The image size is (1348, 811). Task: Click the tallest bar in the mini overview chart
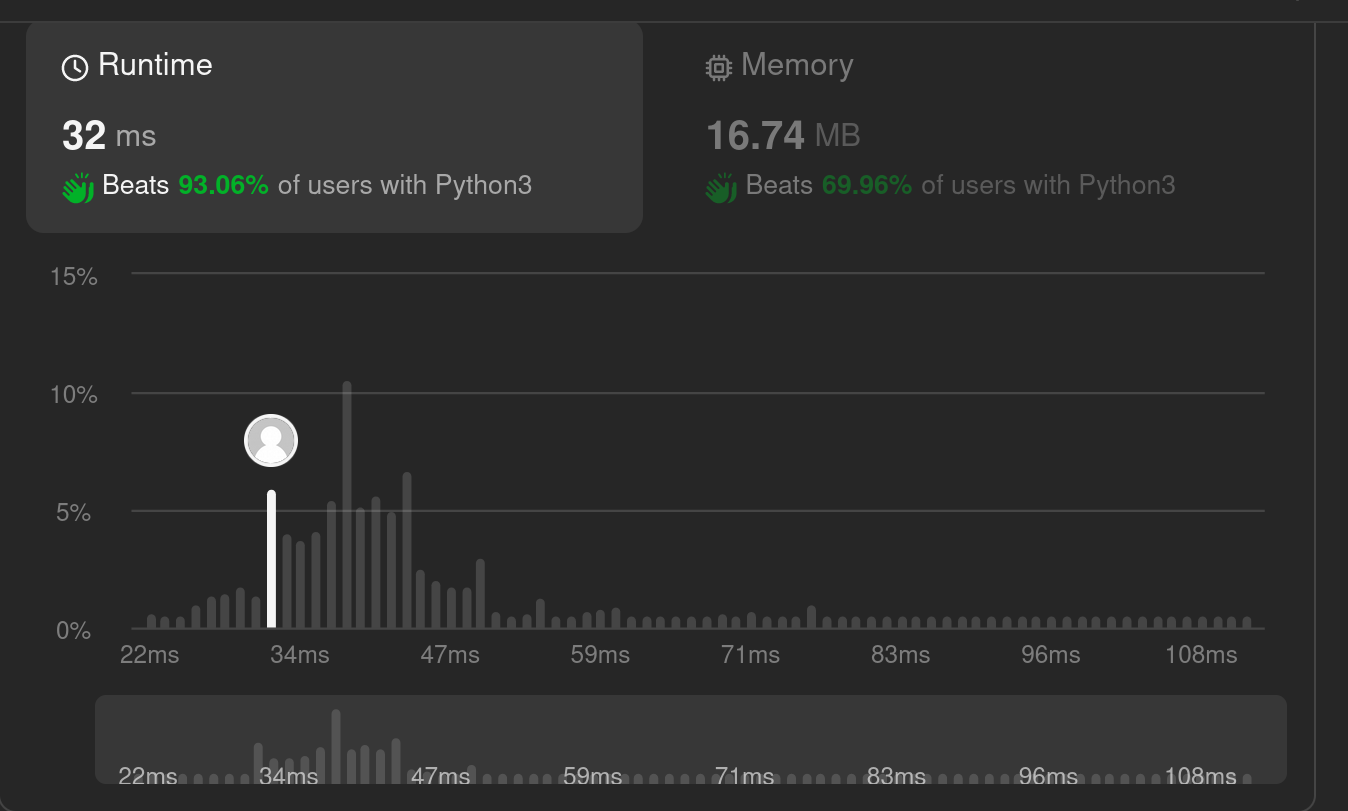click(336, 745)
